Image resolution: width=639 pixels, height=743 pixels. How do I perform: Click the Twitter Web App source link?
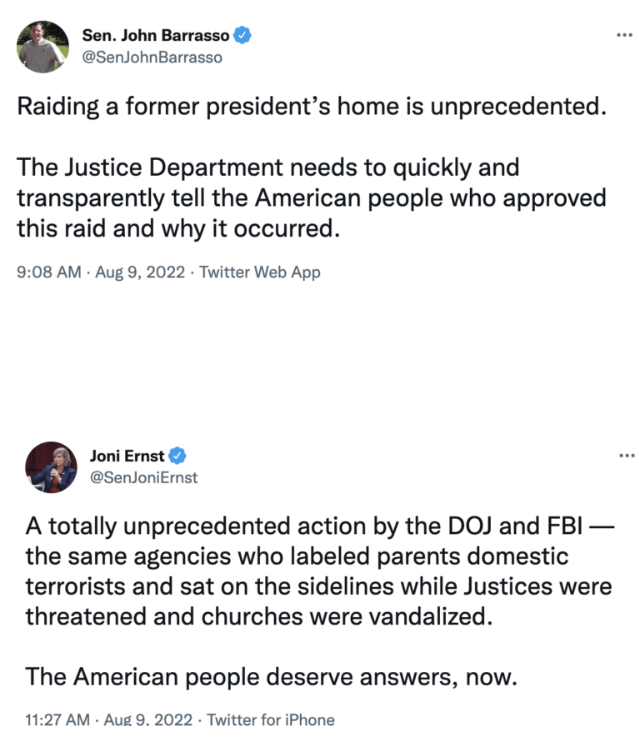click(x=260, y=272)
